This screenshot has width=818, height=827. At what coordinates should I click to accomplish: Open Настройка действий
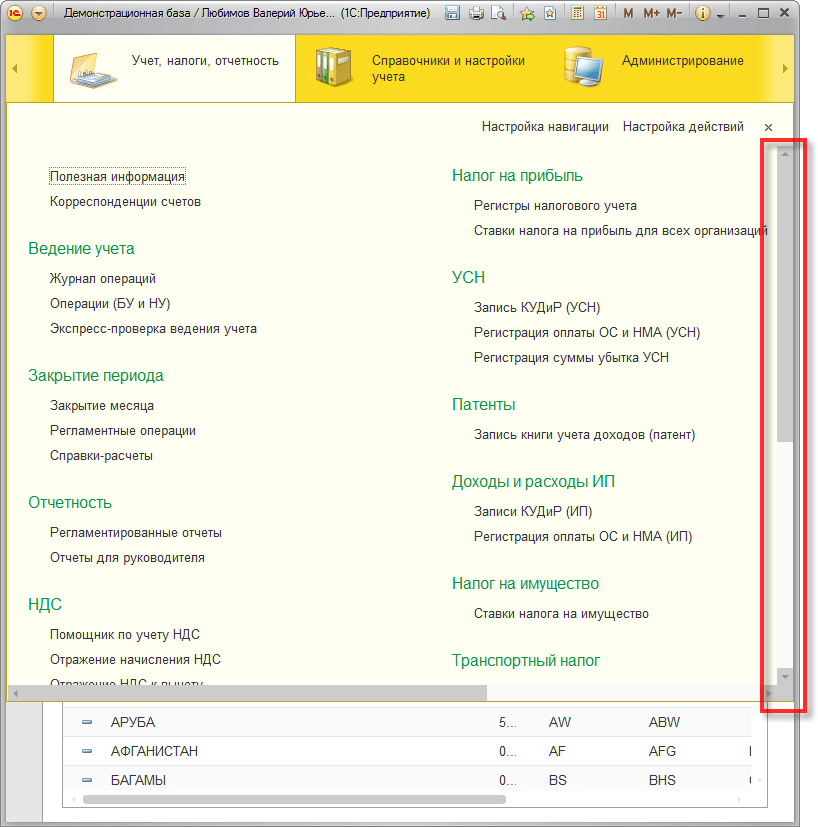pos(683,127)
